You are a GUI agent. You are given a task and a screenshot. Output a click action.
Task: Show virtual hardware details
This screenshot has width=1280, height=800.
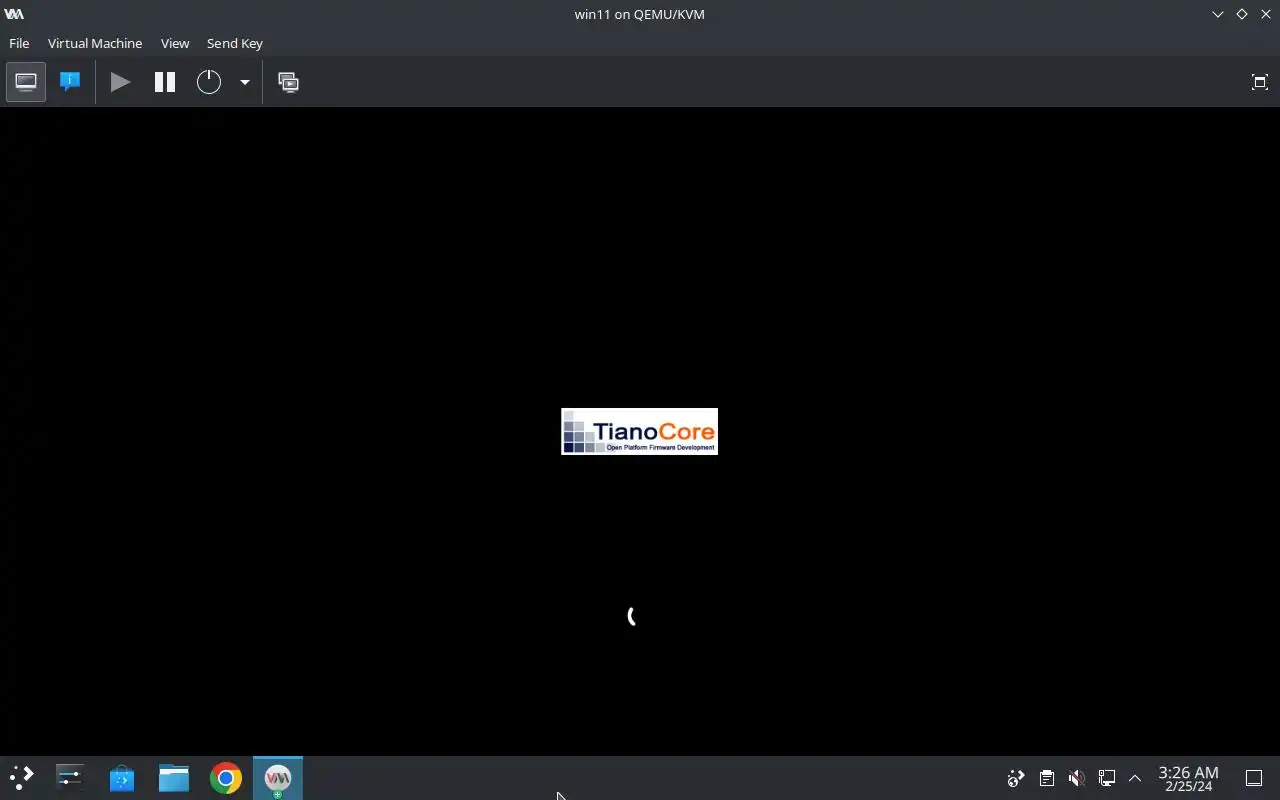[x=70, y=82]
